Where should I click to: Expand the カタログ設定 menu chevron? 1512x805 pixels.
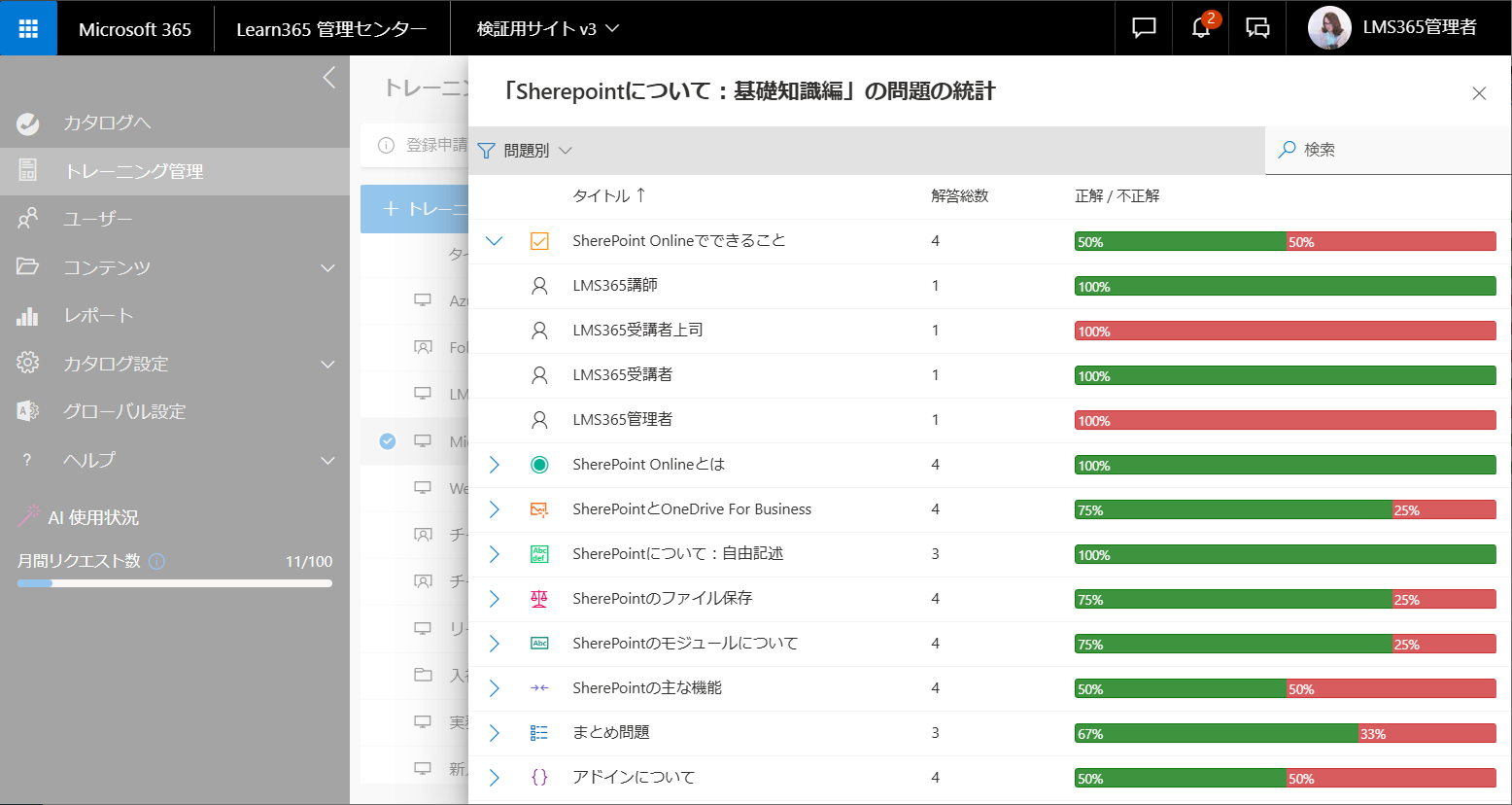(328, 364)
